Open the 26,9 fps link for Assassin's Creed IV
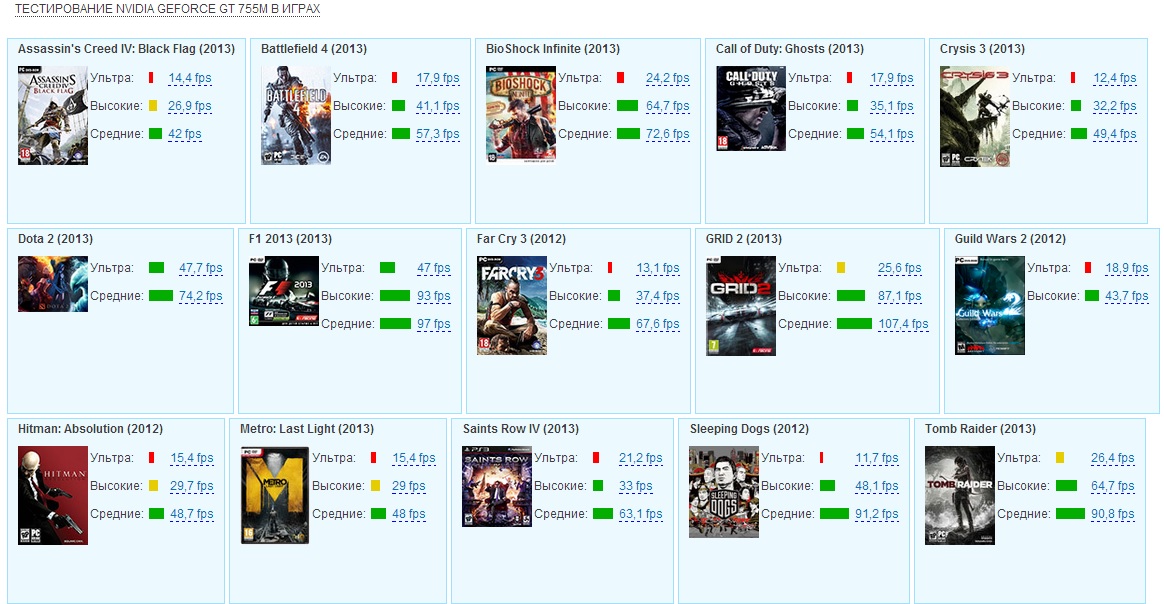Screen dimensions: 1164x604 point(190,106)
